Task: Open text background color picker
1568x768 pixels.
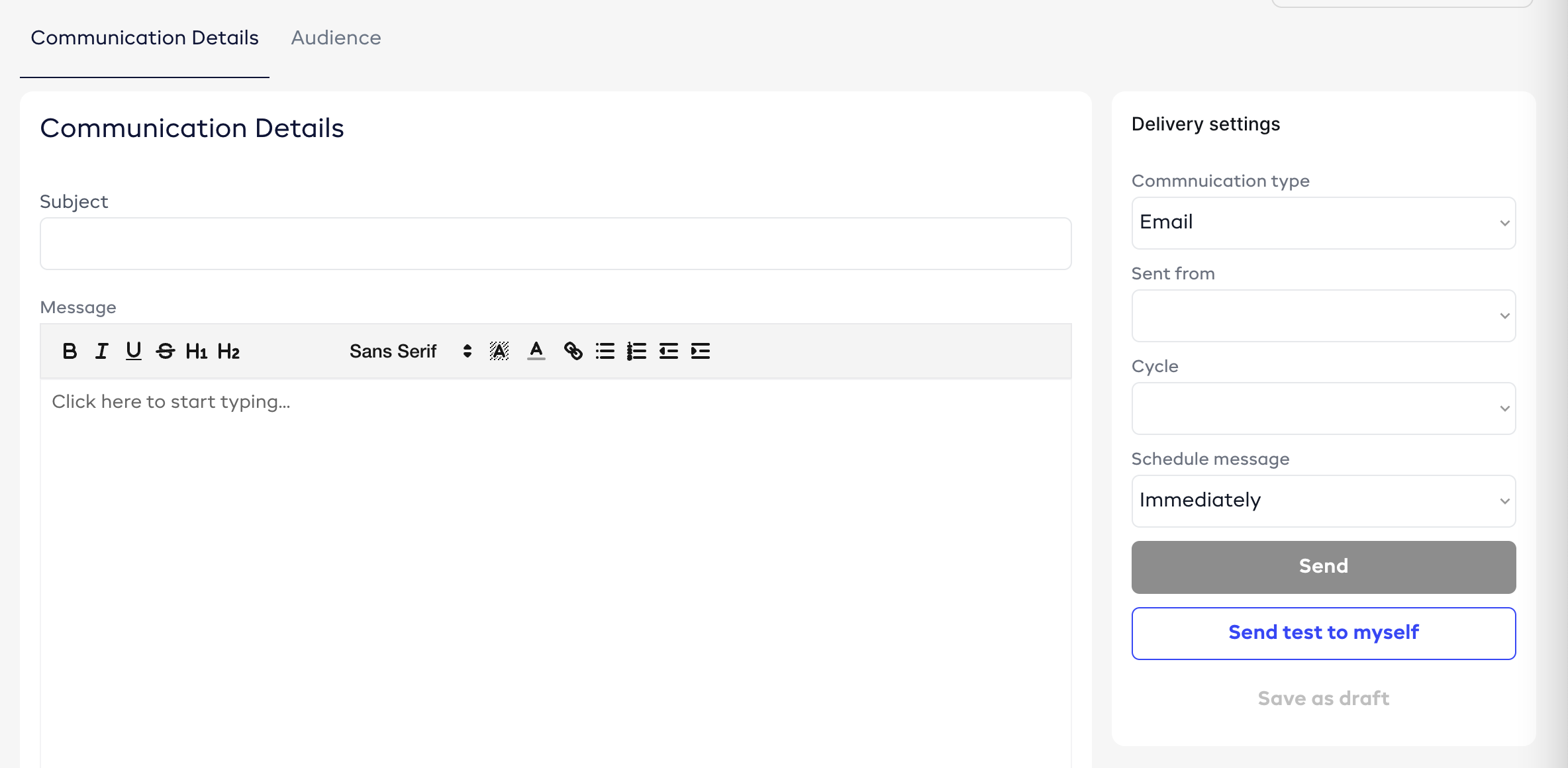Action: pos(499,351)
